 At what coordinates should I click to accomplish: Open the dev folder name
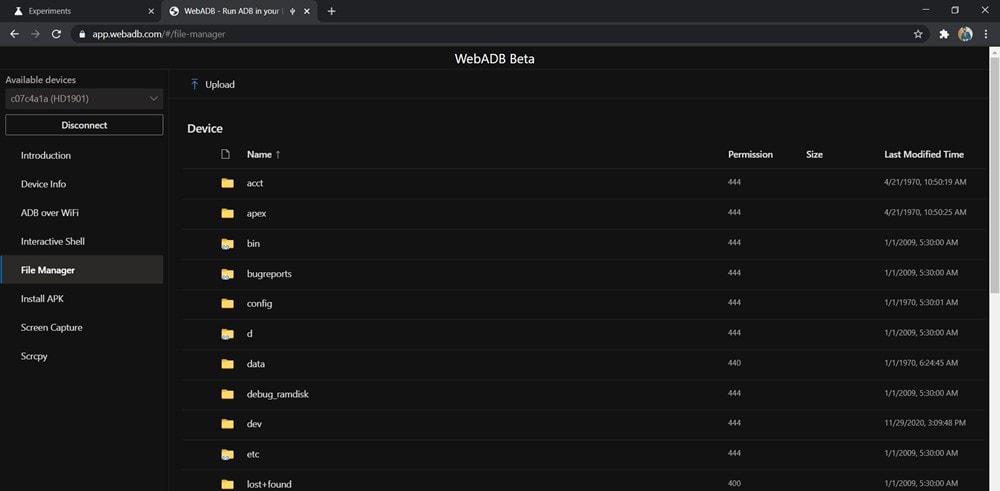(254, 423)
